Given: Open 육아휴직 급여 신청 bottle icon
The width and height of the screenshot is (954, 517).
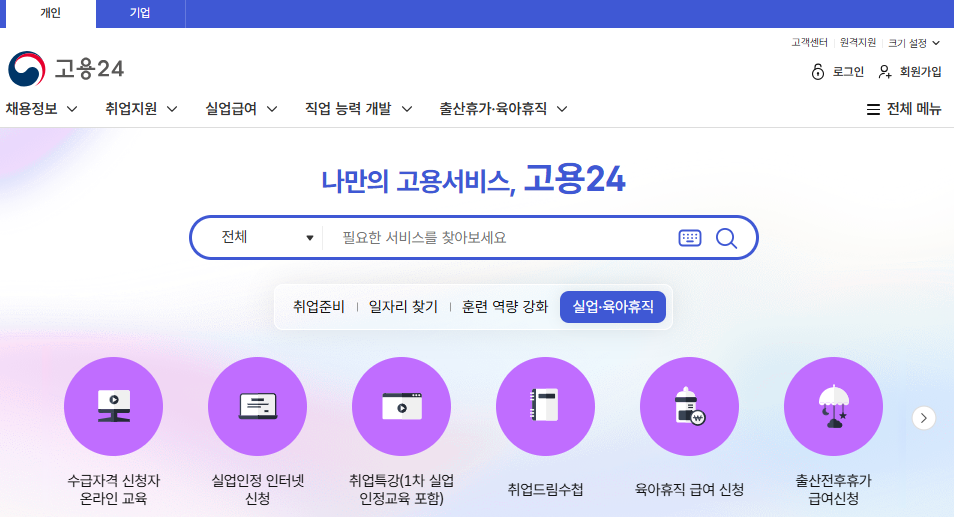Looking at the screenshot, I should click(x=689, y=406).
